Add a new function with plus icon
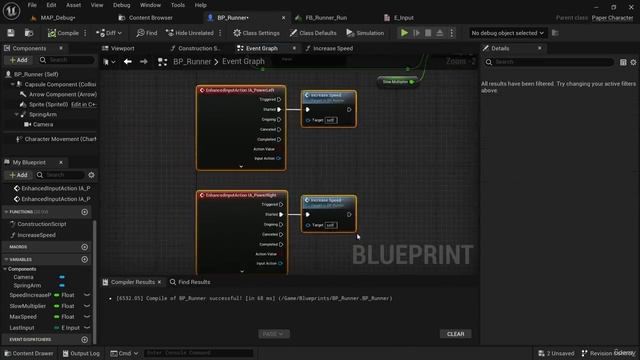Image resolution: width=640 pixels, height=360 pixels. click(84, 212)
